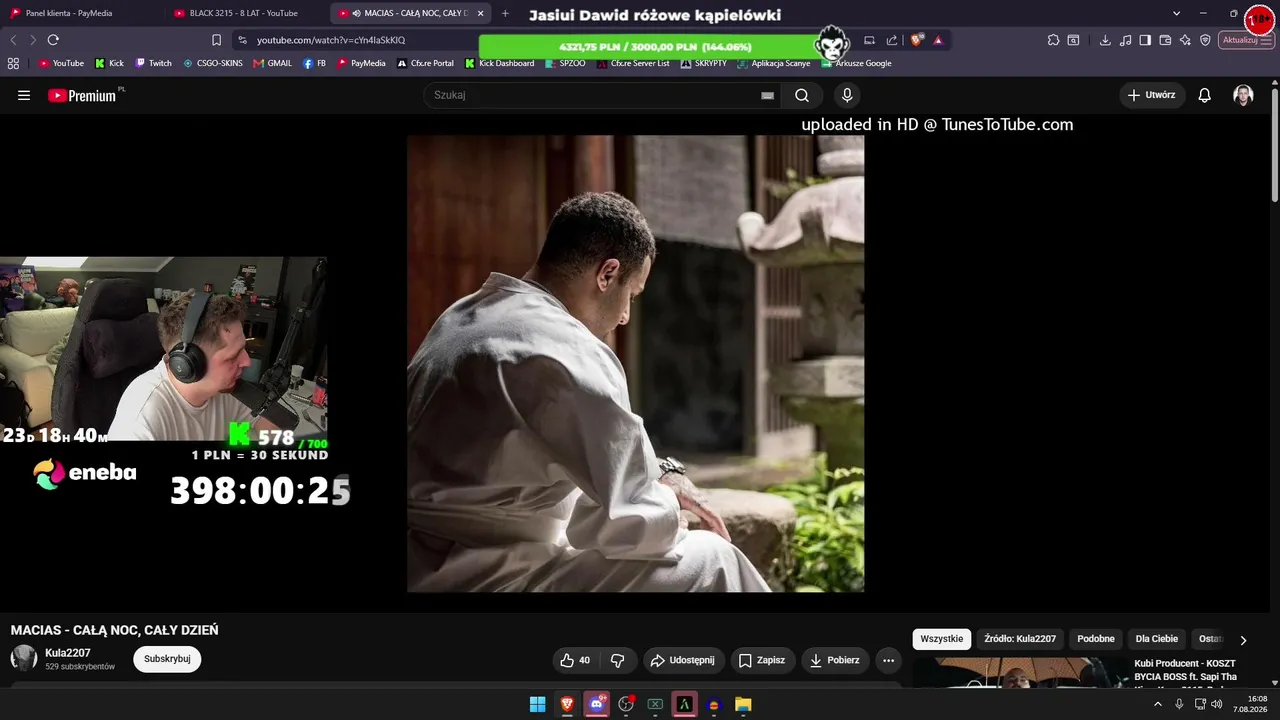Click the YouTube page vertical scrollbar
The height and width of the screenshot is (720, 1280).
[x=1274, y=145]
